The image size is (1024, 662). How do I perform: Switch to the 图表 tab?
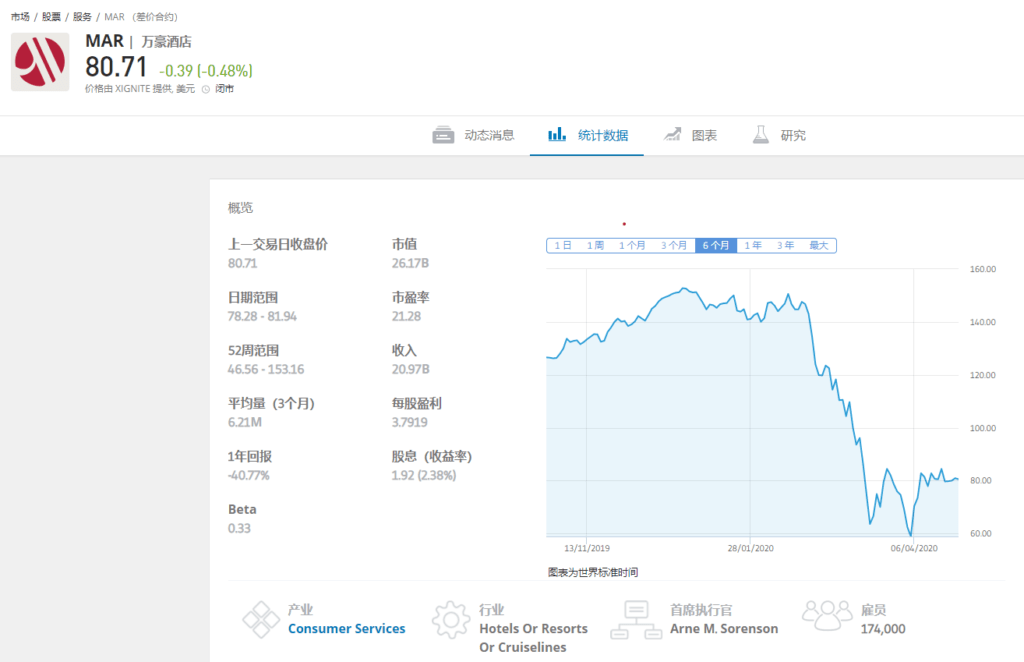coord(690,135)
